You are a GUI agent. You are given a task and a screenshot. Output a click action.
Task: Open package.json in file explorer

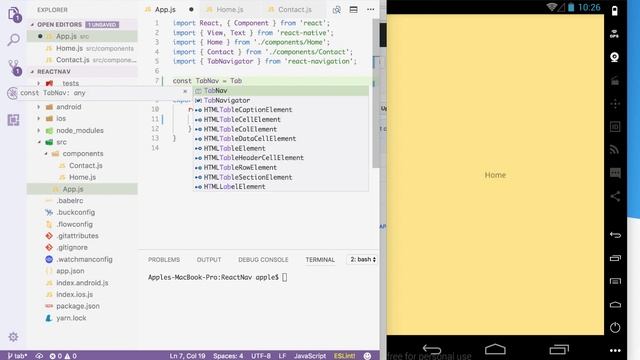click(82, 306)
